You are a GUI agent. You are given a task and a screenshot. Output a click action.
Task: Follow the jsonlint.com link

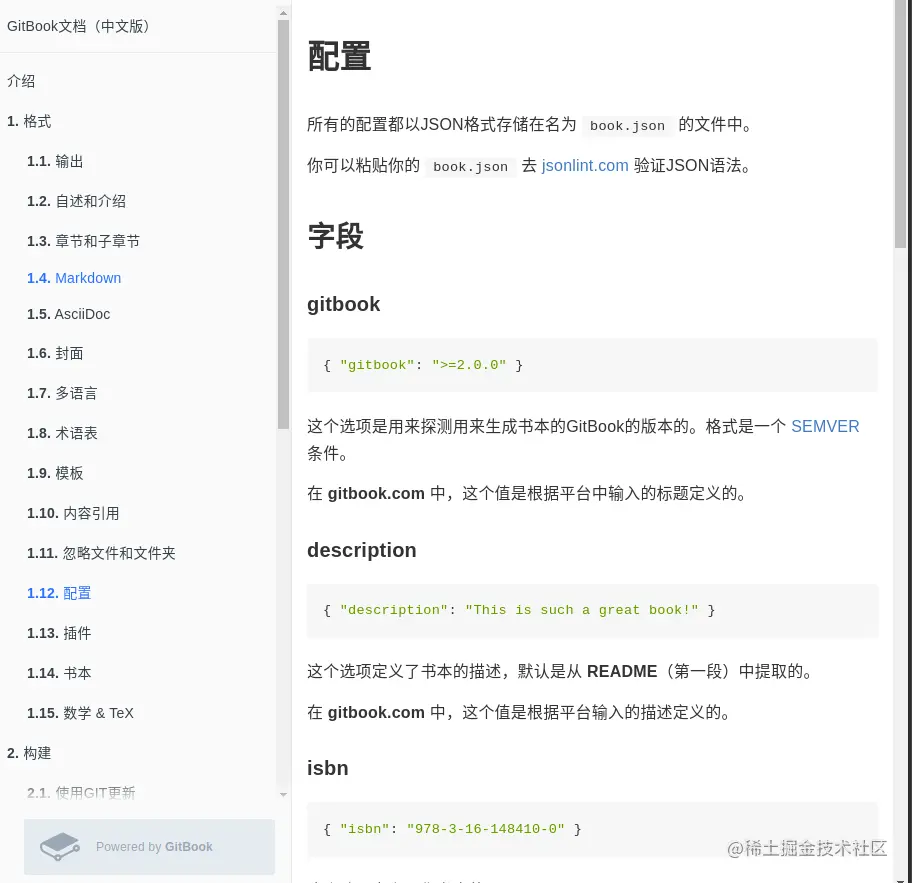[585, 166]
